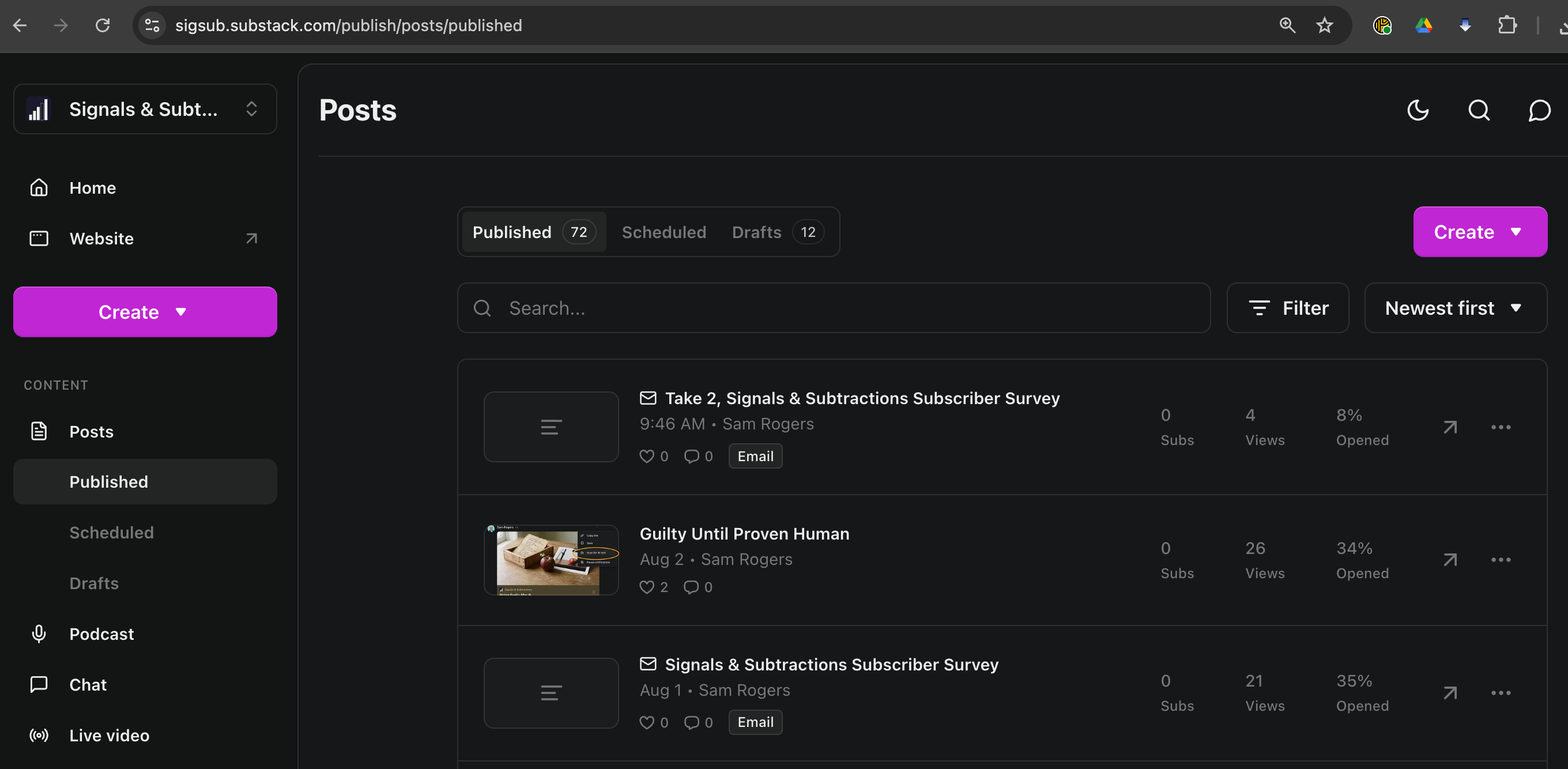Open Website link in sidebar
Image resolution: width=1568 pixels, height=769 pixels.
[145, 238]
